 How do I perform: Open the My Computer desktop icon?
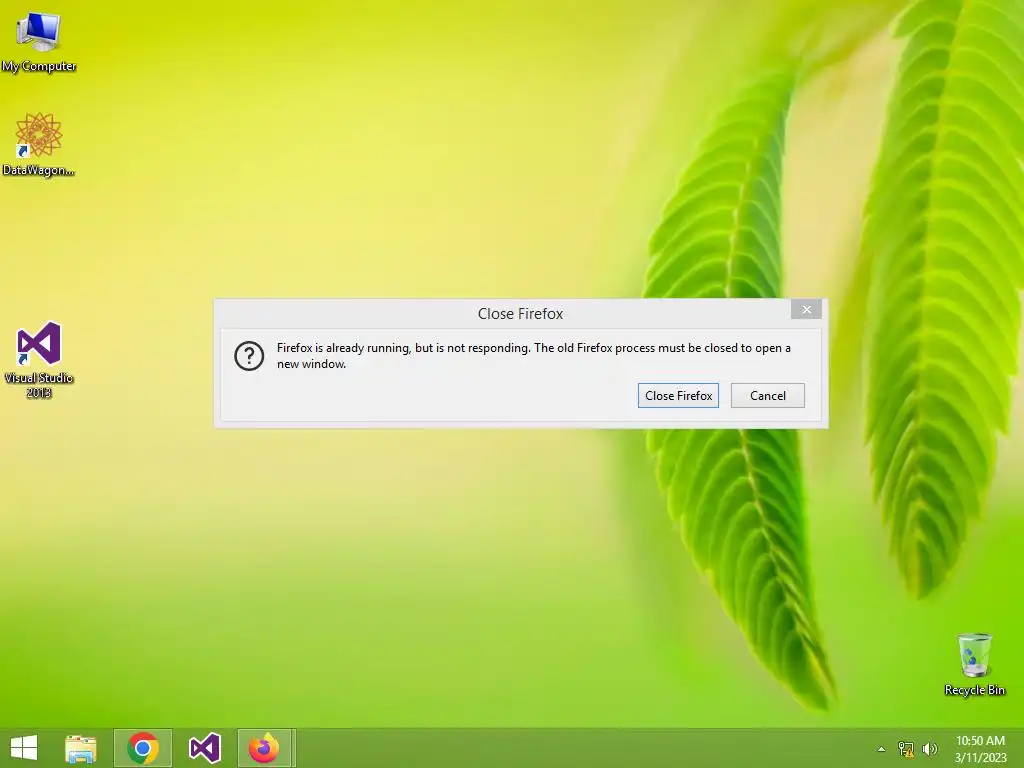point(39,42)
